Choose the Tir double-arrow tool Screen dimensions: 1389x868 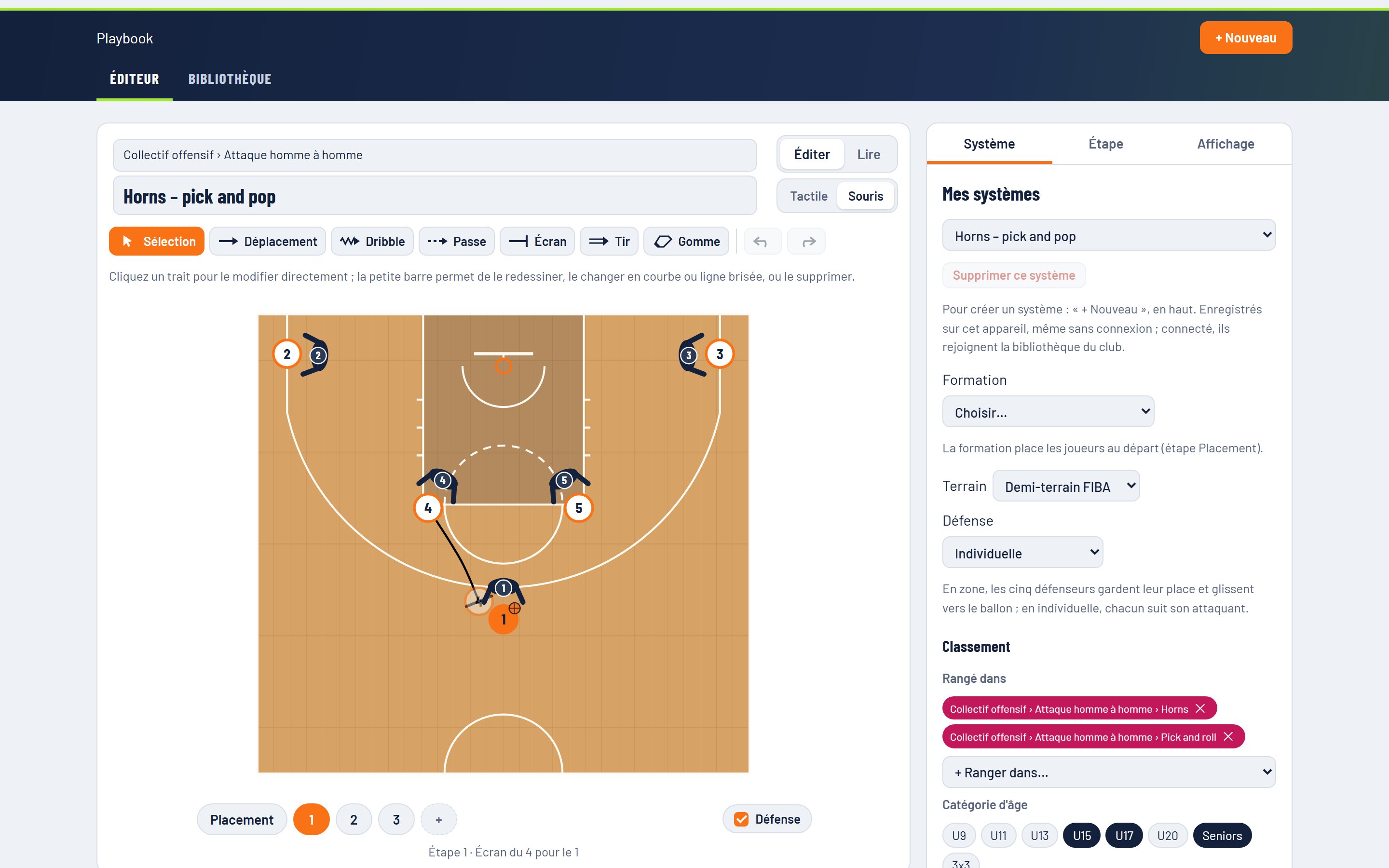coord(609,241)
